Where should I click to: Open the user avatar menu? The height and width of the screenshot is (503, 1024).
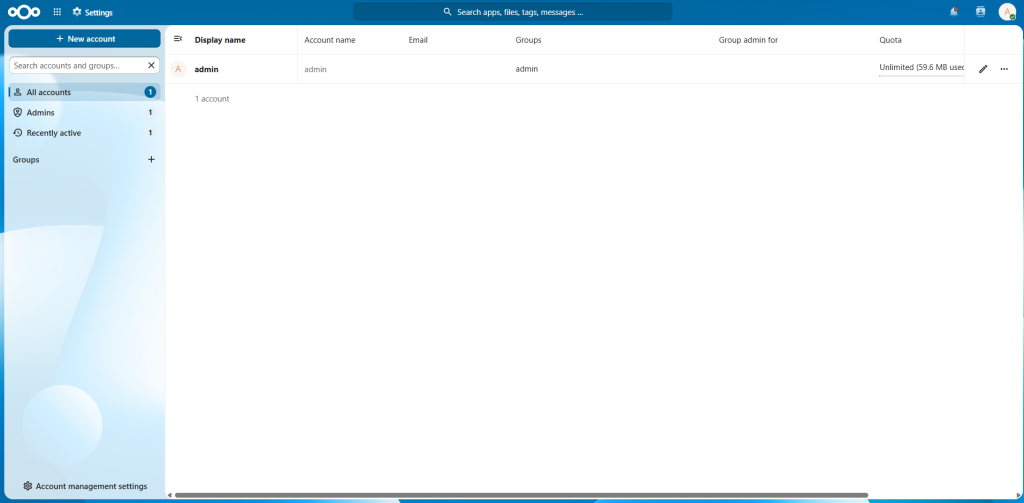pos(1006,12)
